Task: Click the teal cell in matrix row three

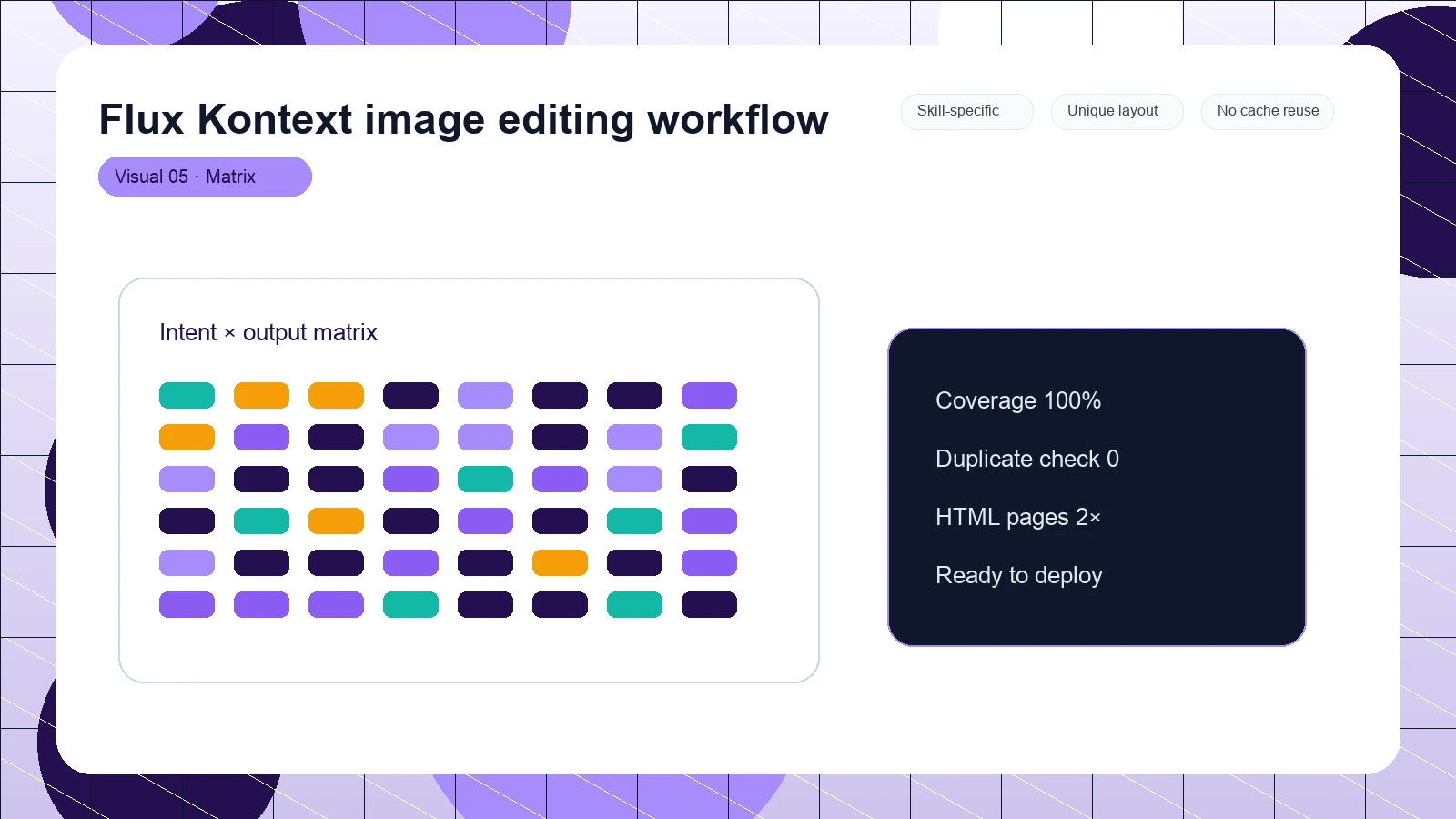Action: point(485,480)
